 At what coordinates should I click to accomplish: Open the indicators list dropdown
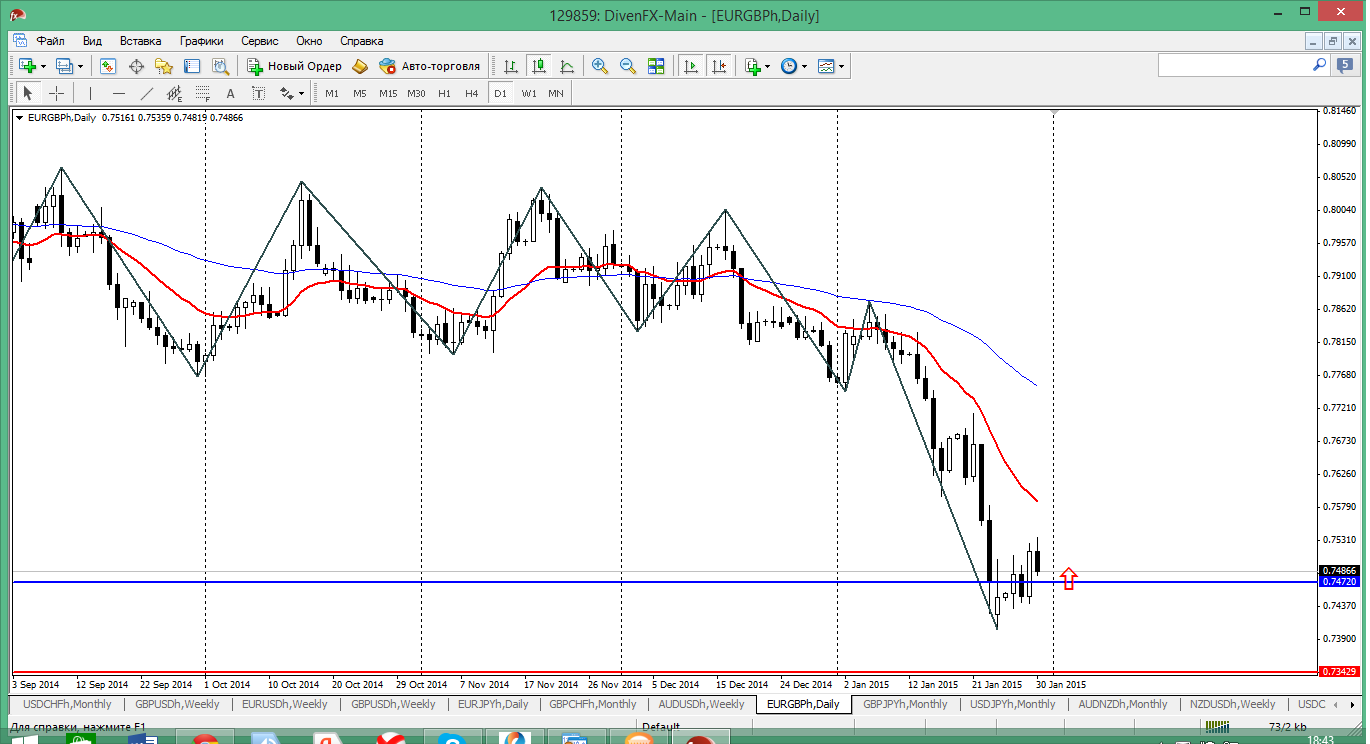click(x=767, y=66)
